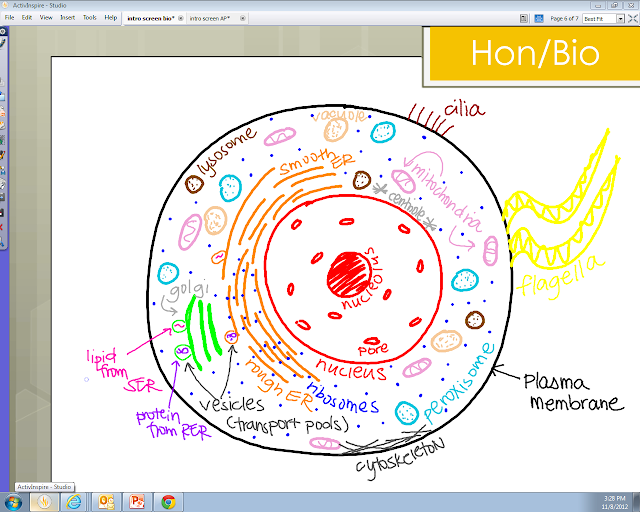640x512 pixels.
Task: Click the magnifier icon at the toolbox bottom
Action: 2,243
